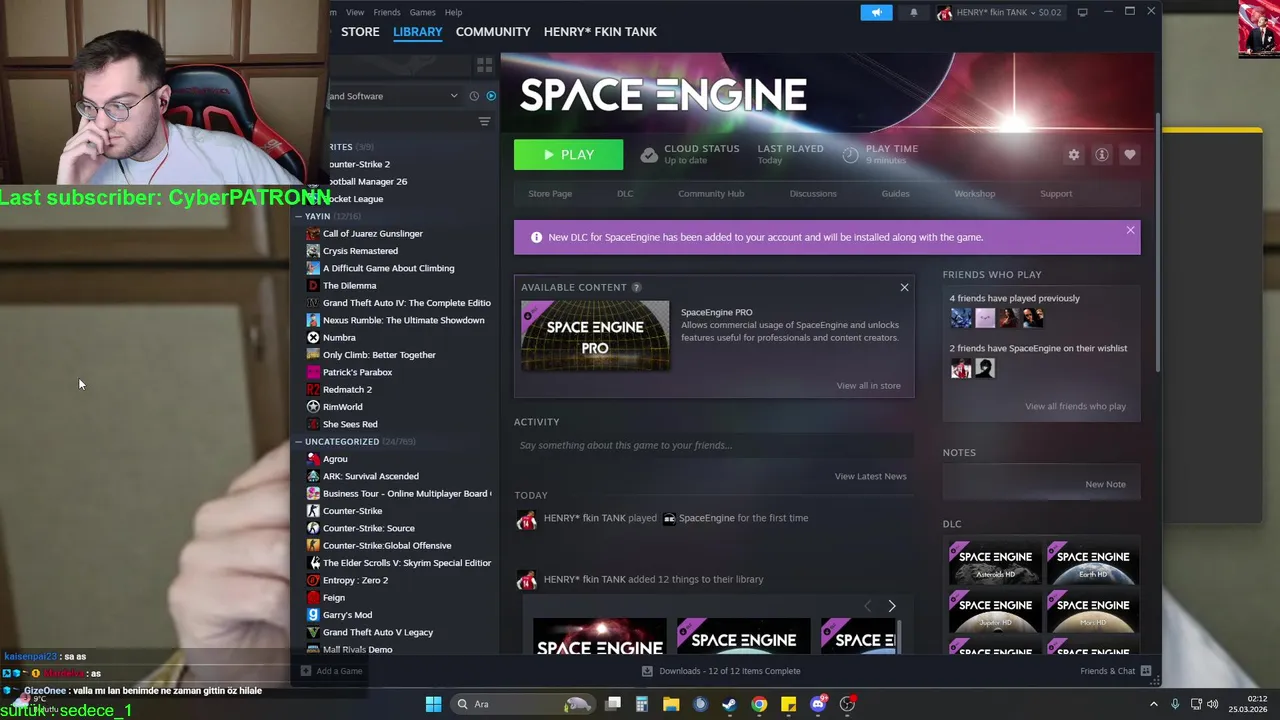
Task: Open the Friends menu
Action: point(387,12)
